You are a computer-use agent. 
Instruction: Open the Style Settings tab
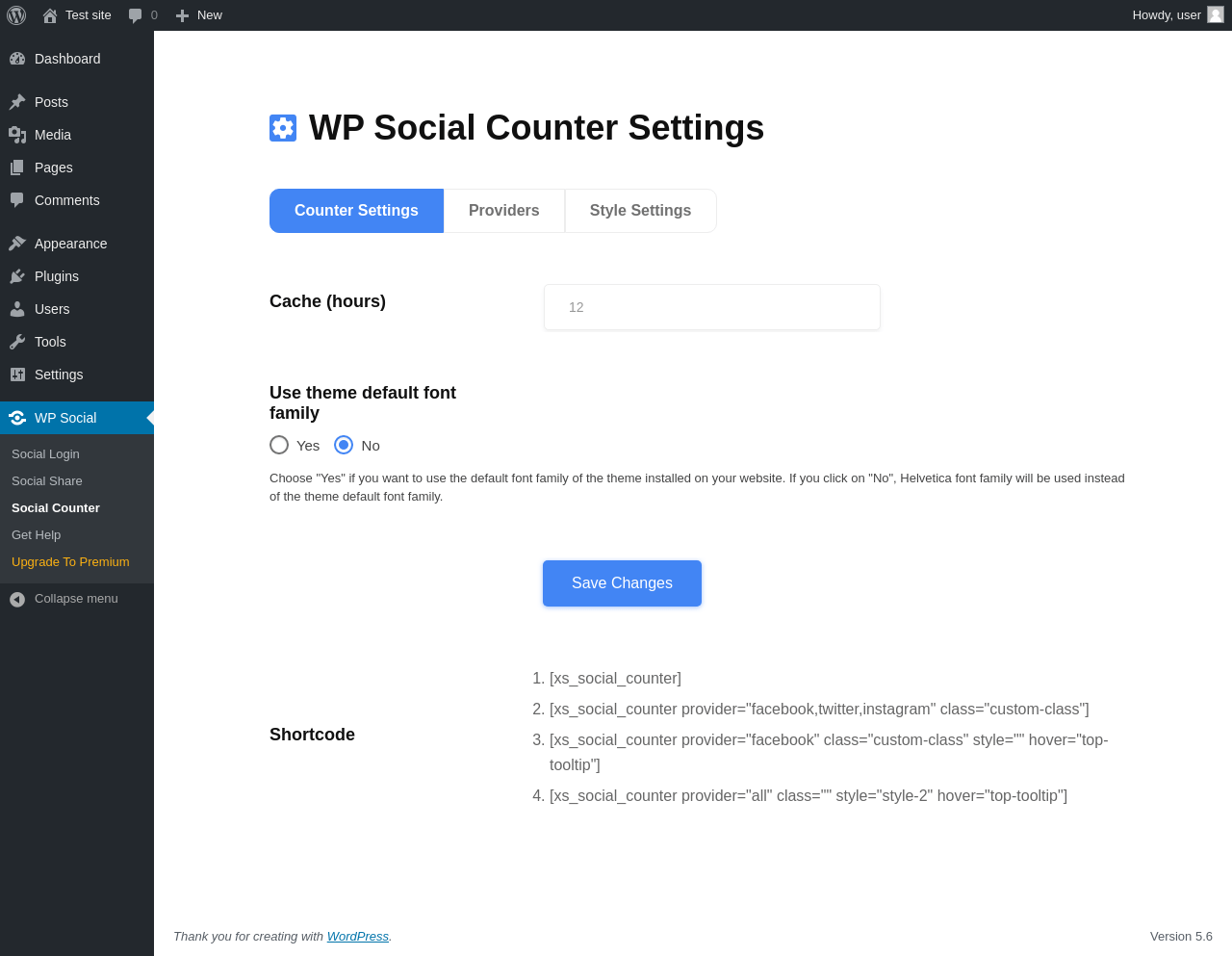tap(640, 211)
